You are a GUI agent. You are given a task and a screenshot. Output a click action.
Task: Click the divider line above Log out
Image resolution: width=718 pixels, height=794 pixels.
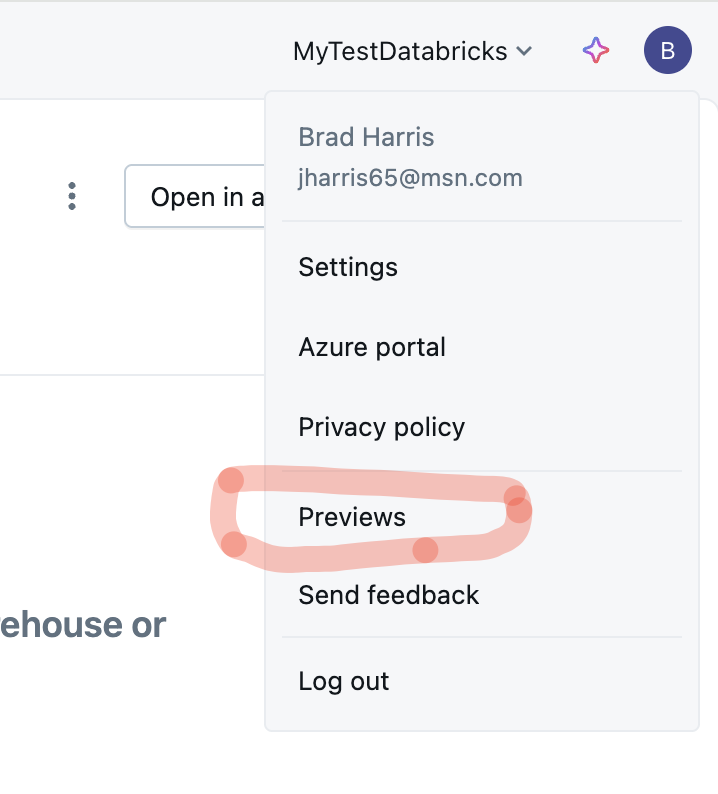click(482, 637)
